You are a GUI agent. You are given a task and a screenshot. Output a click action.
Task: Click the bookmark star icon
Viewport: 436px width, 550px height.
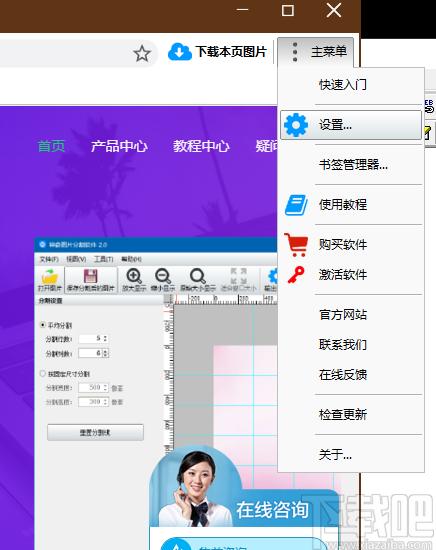142,54
